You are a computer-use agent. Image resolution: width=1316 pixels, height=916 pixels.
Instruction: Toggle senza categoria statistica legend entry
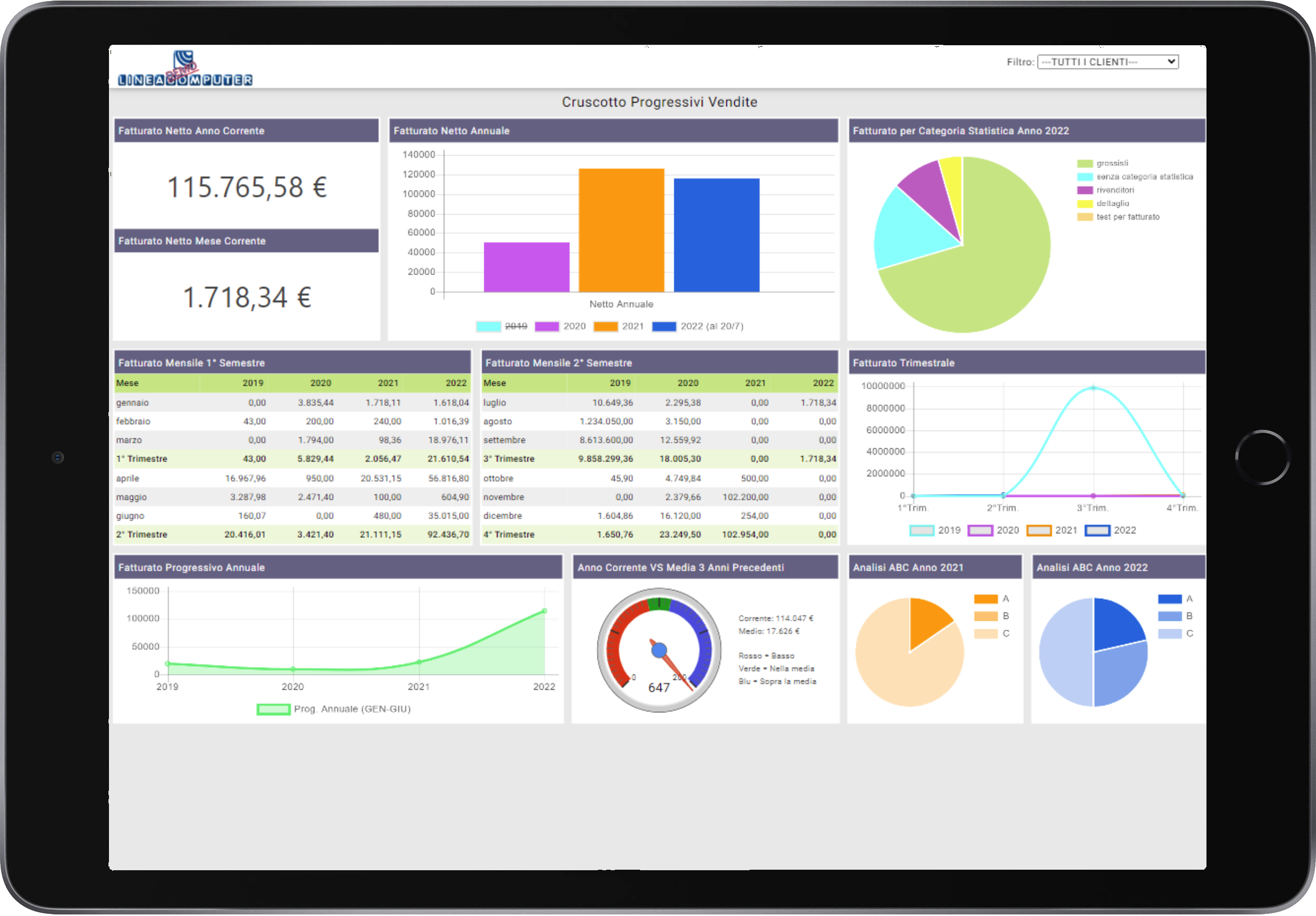(x=1135, y=177)
